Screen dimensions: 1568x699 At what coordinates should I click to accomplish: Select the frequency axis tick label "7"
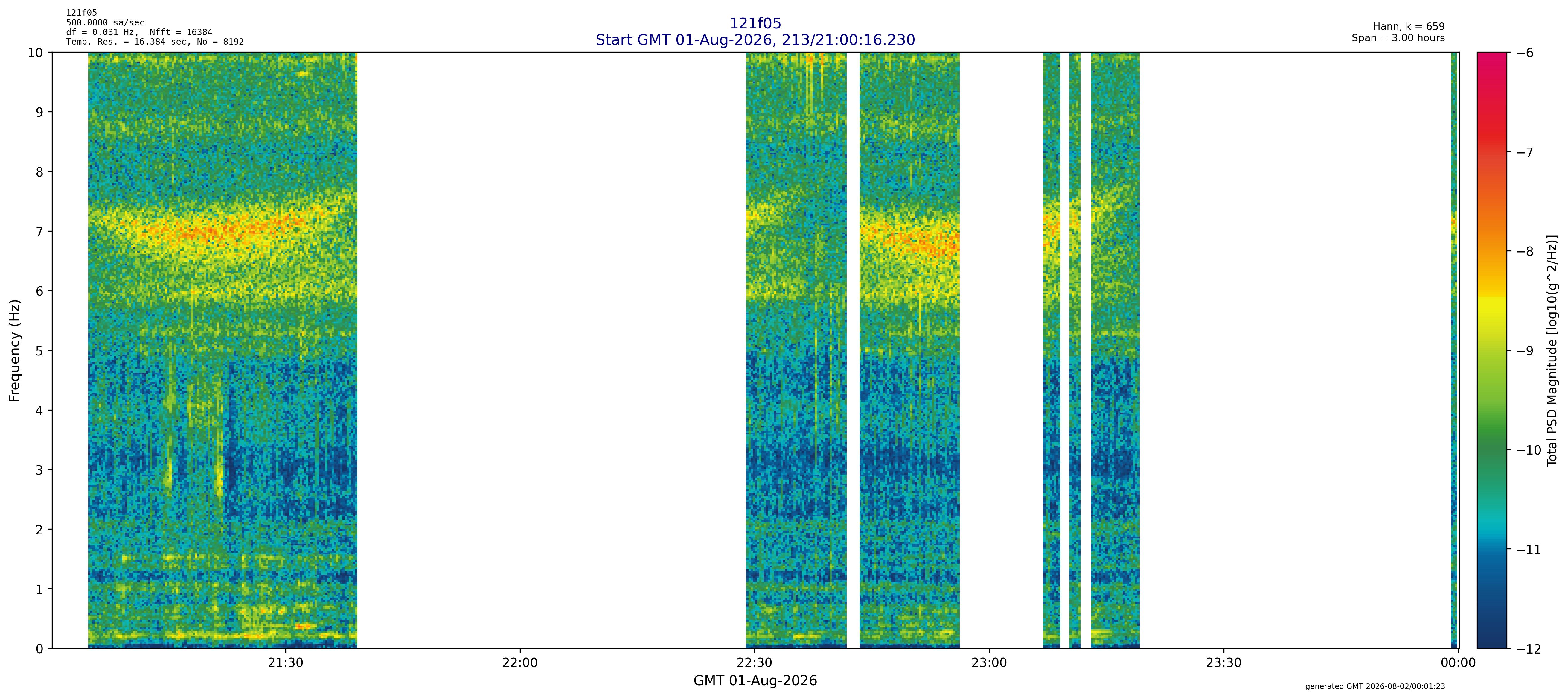[x=39, y=232]
